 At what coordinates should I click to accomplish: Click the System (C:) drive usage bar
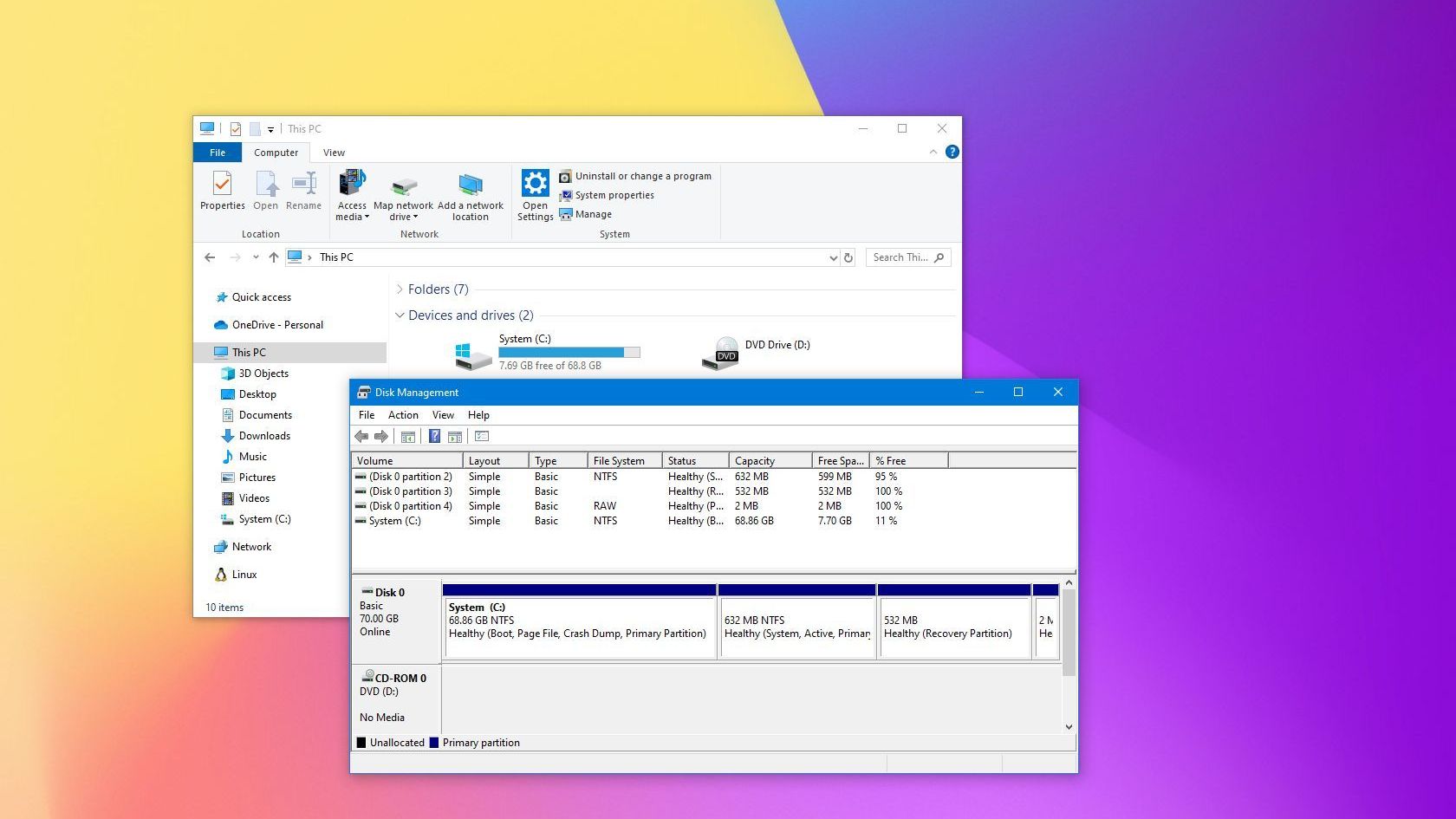tap(569, 352)
